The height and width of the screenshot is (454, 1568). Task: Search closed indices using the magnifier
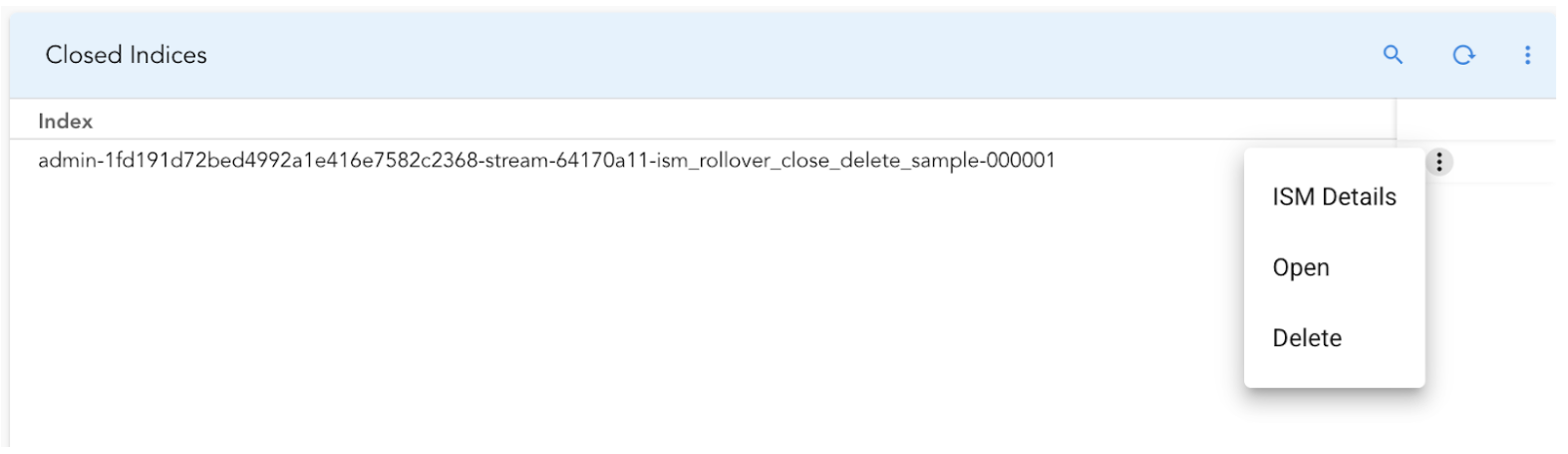1393,55
